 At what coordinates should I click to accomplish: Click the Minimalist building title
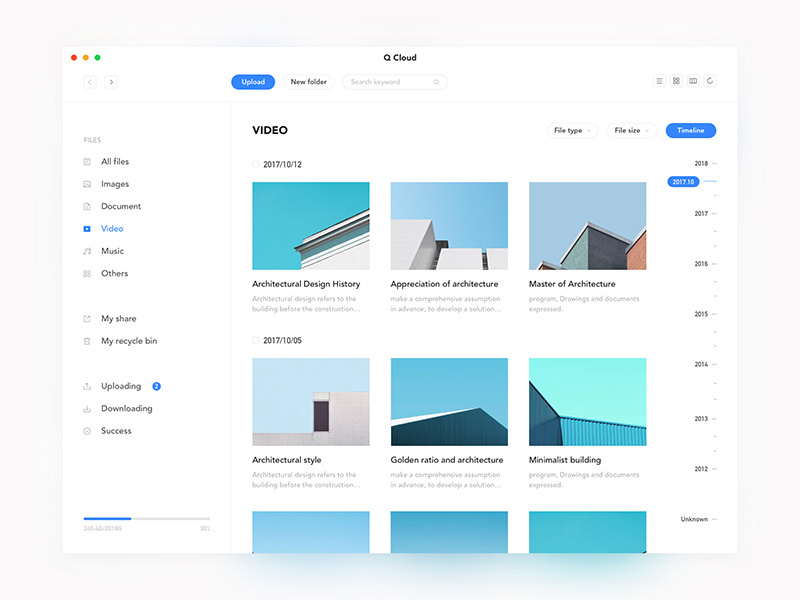[x=565, y=460]
